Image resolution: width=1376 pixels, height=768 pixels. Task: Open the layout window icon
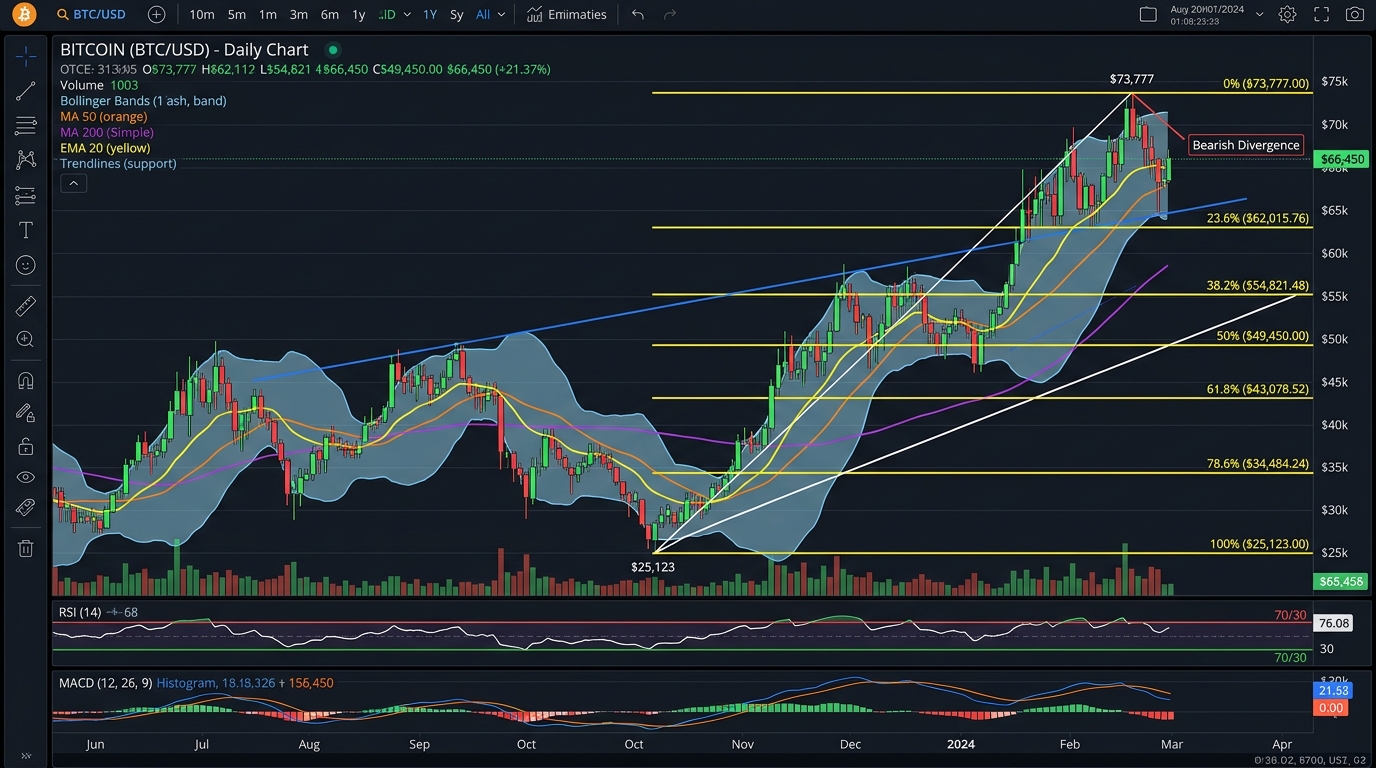pos(1148,14)
